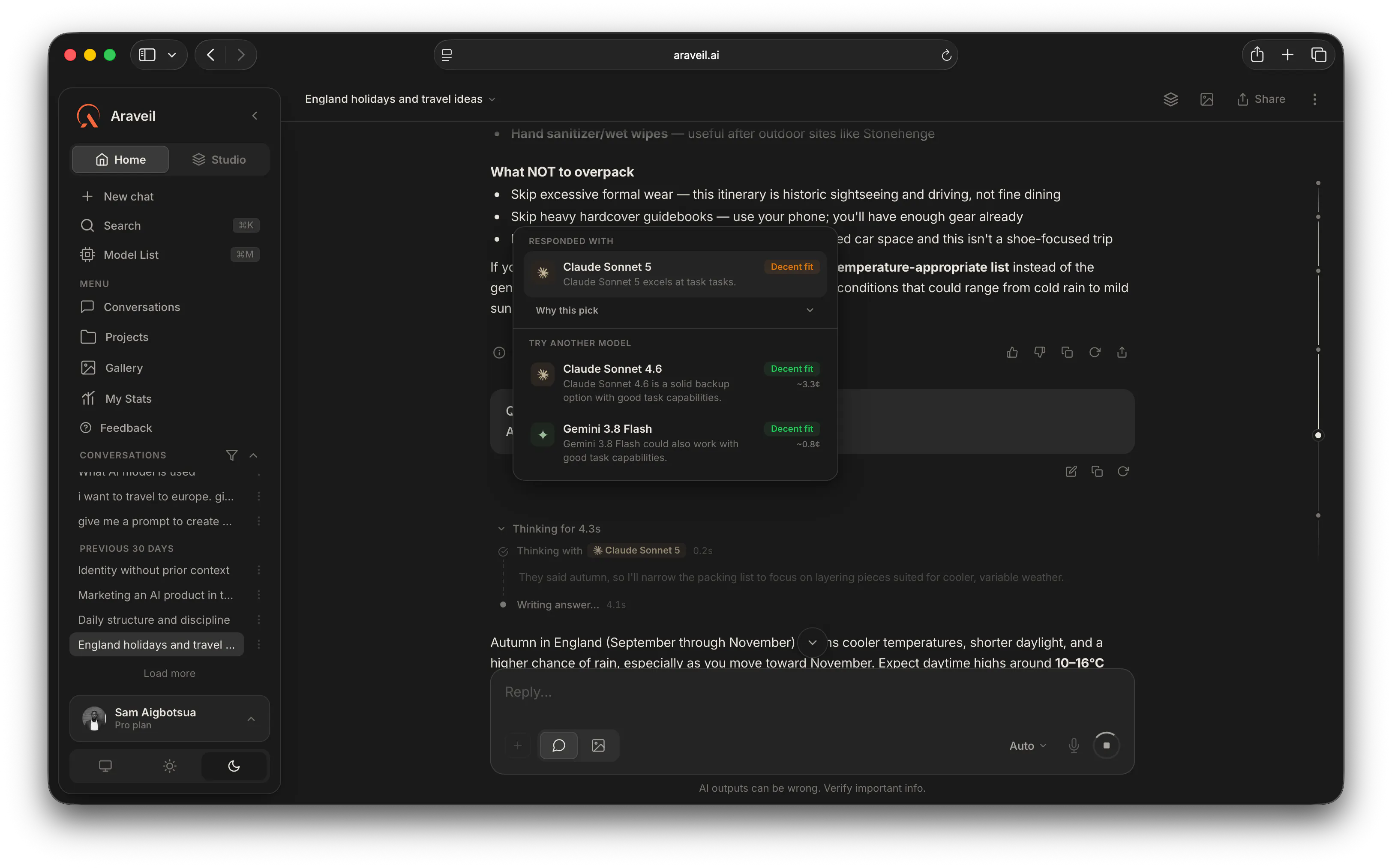1392x868 pixels.
Task: Edit the user message with pencil icon
Action: 1071,471
